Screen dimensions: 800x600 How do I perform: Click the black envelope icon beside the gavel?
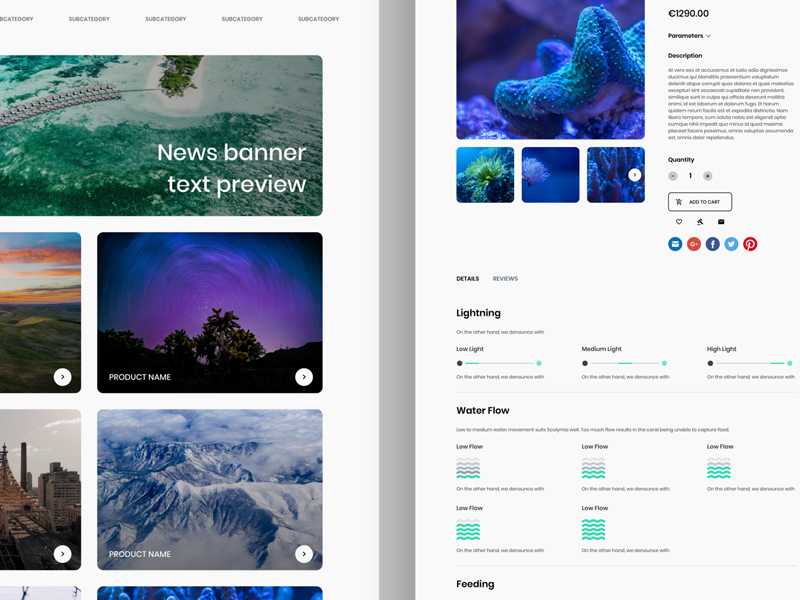[721, 221]
